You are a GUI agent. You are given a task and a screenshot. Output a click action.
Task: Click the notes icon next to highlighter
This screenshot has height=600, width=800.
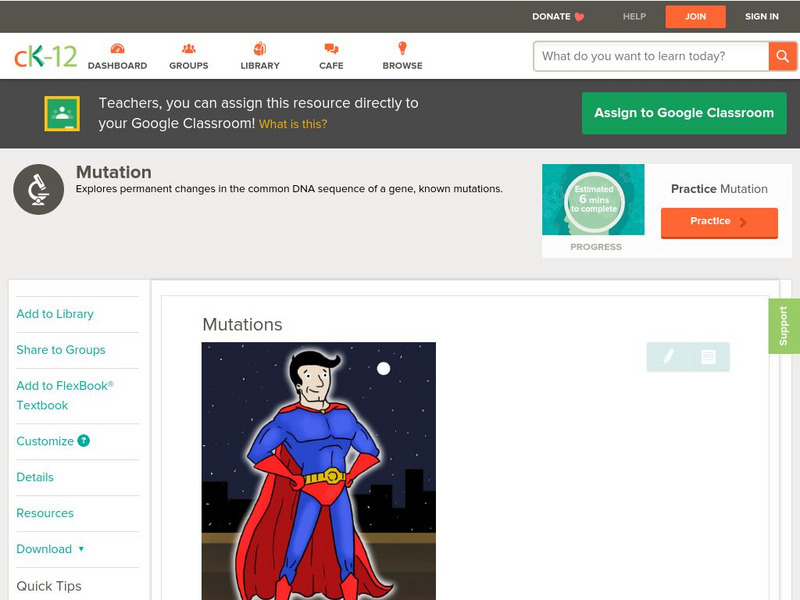click(708, 357)
